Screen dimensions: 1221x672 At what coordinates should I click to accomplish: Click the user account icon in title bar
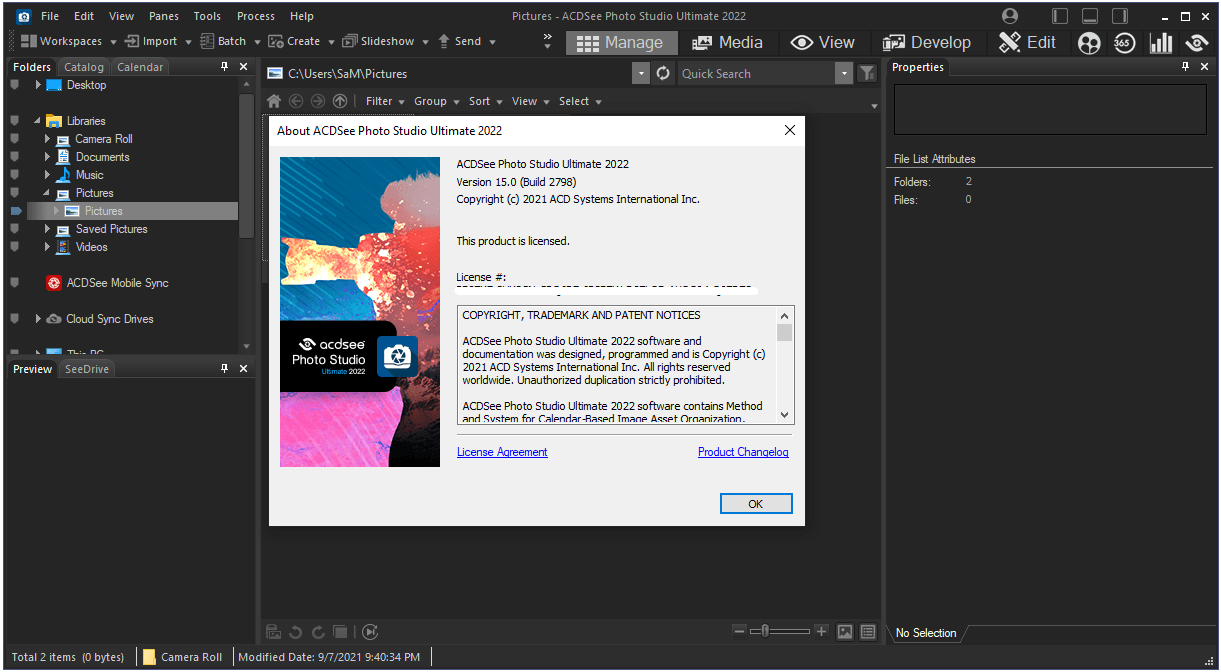[1010, 16]
